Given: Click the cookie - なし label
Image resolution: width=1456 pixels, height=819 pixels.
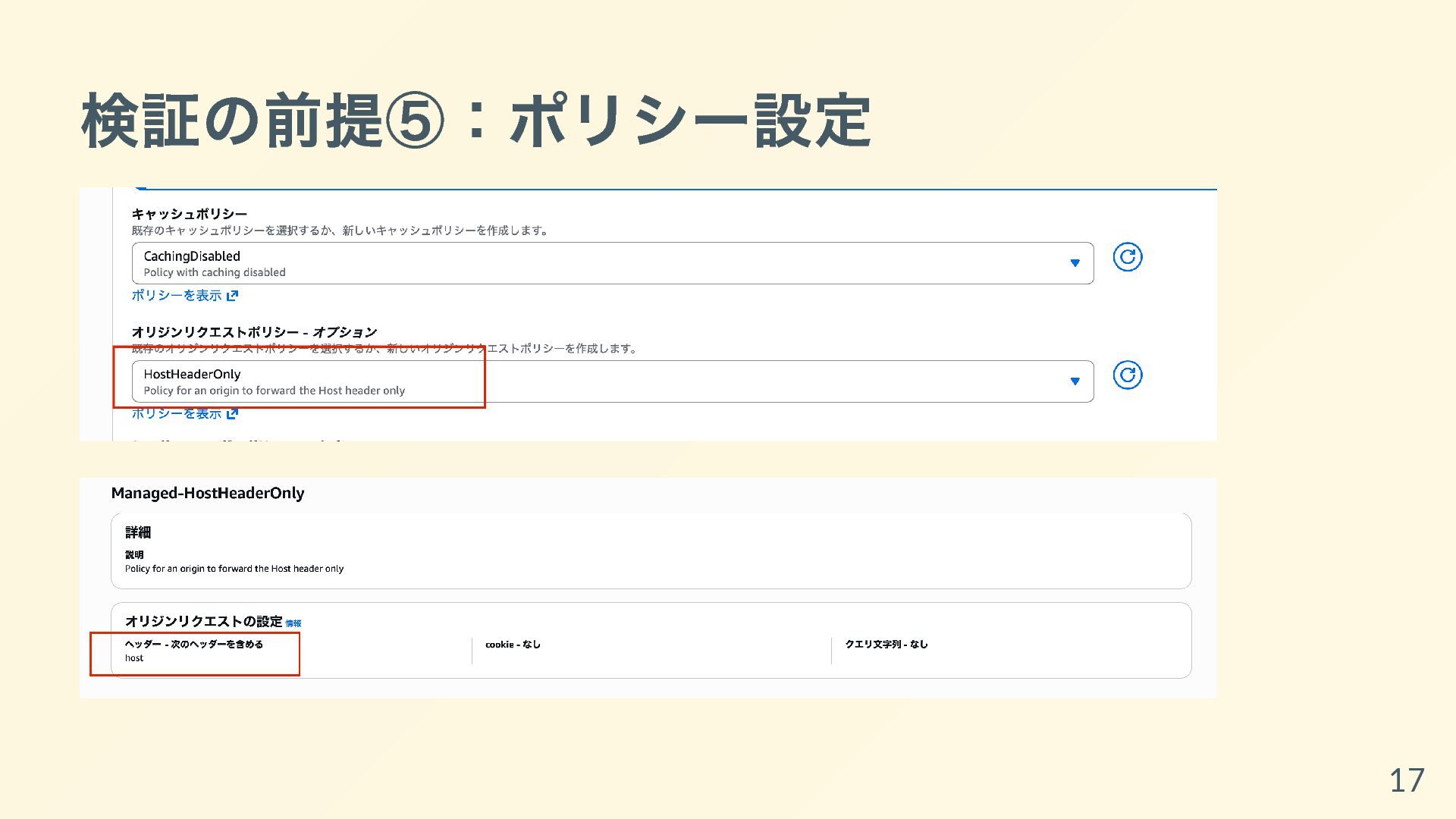Looking at the screenshot, I should [x=513, y=645].
